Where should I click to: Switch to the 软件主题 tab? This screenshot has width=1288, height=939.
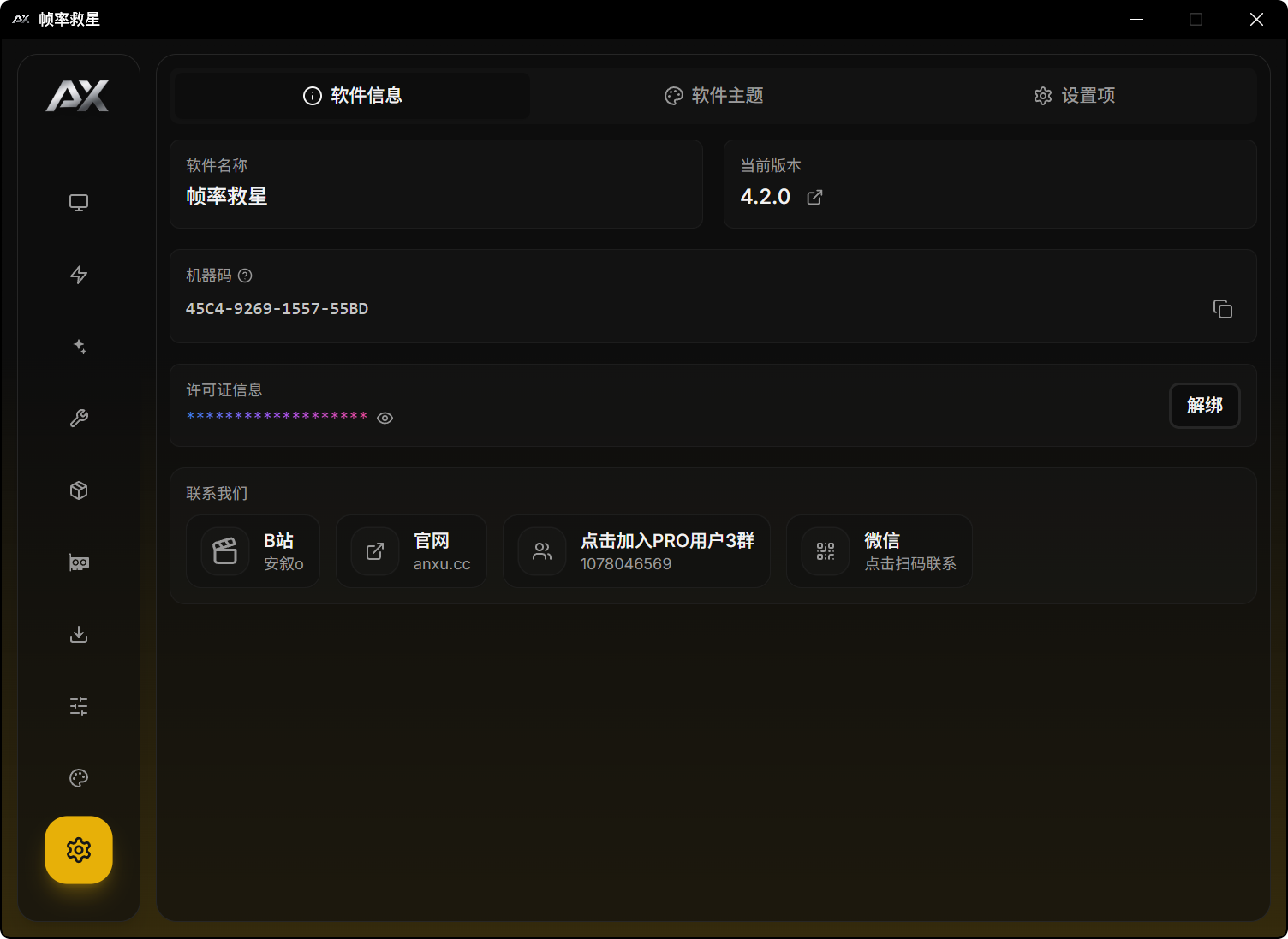coord(713,96)
